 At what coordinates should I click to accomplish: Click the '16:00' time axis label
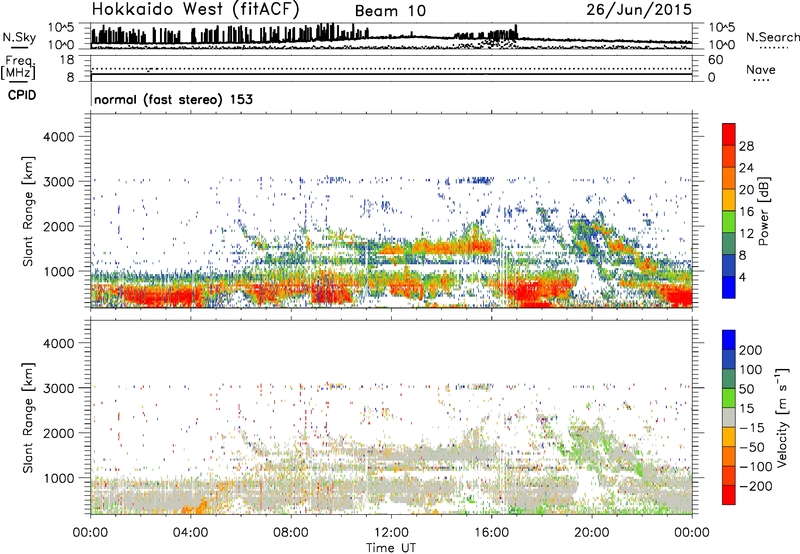(x=491, y=533)
